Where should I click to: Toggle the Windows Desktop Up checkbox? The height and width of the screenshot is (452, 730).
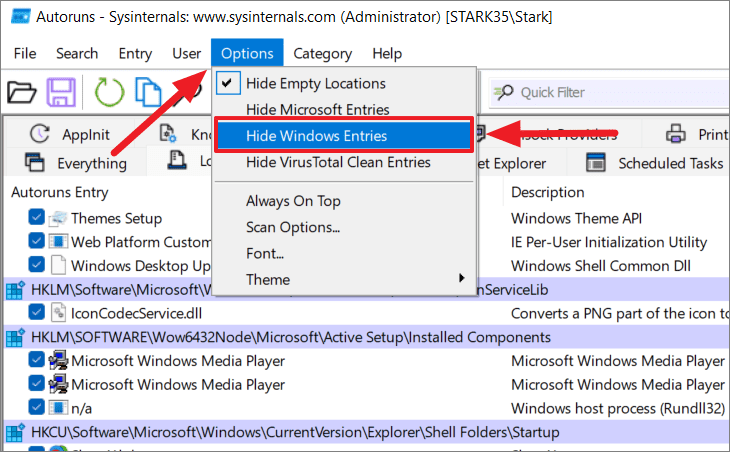[x=36, y=264]
